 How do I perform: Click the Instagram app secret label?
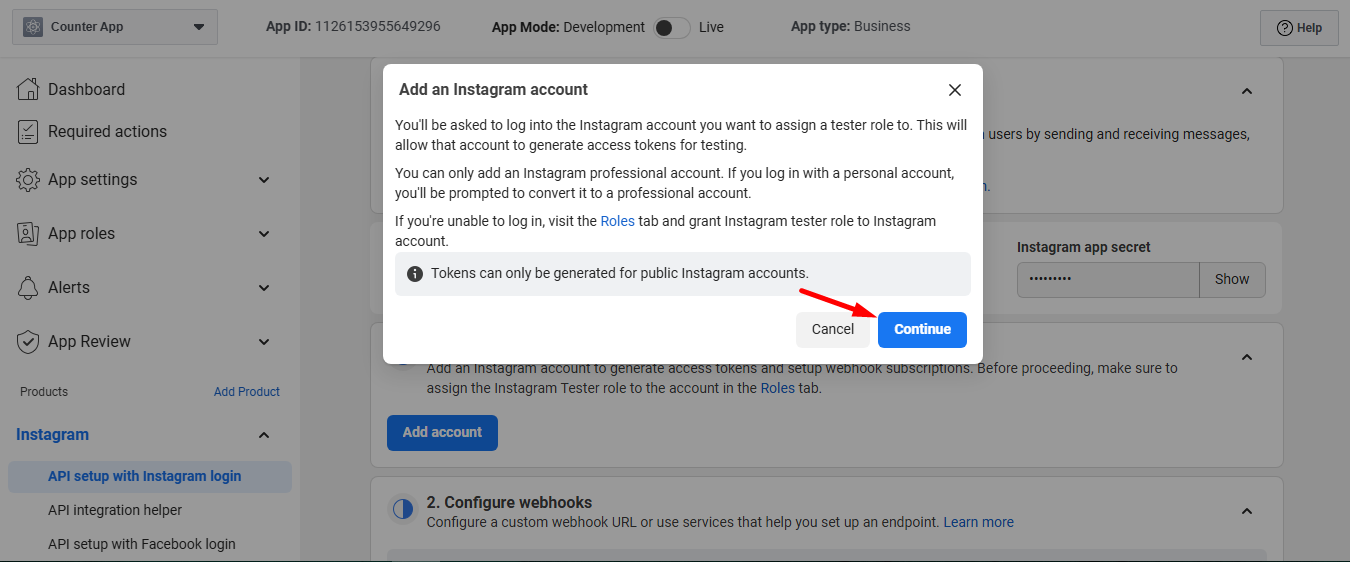pos(1084,247)
